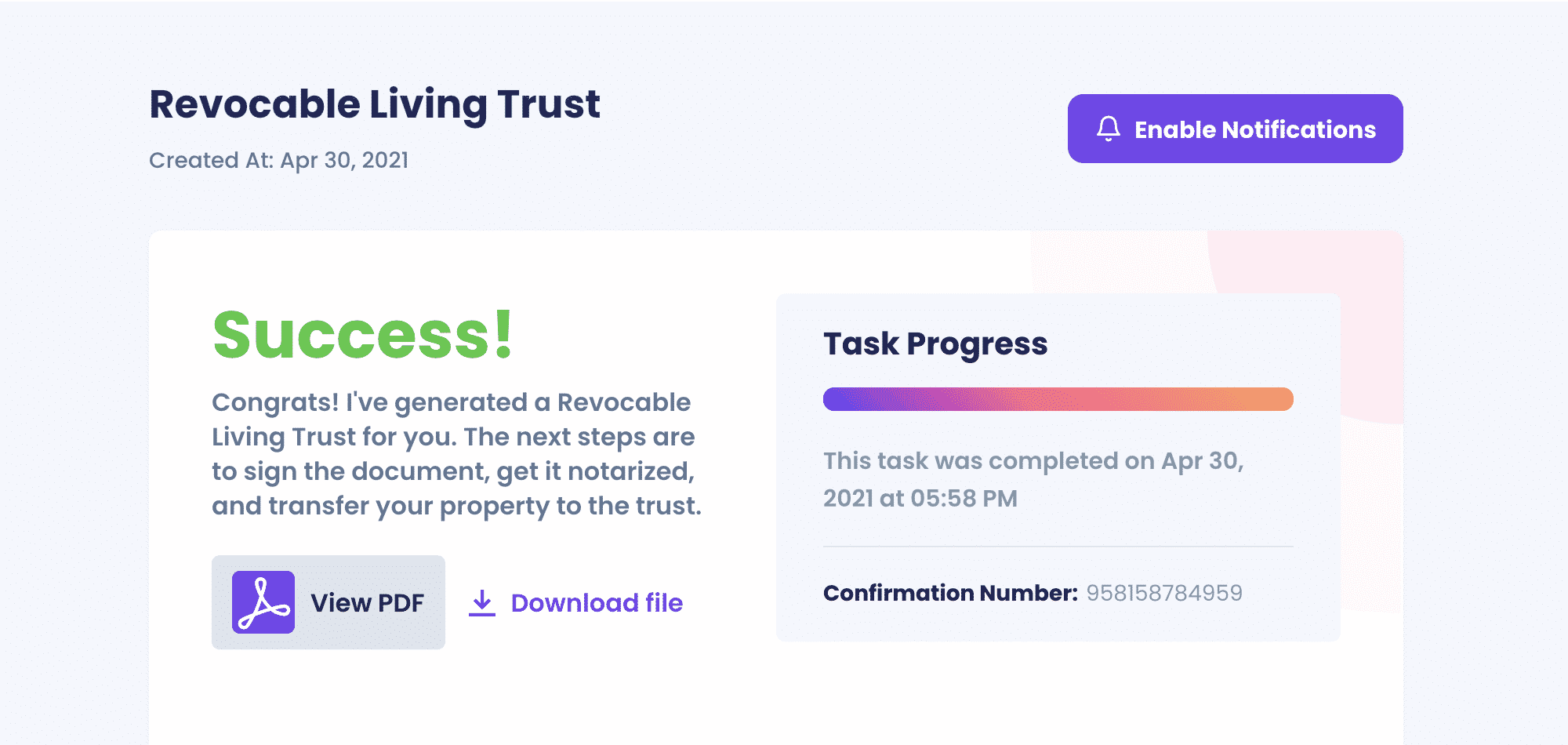Screen dimensions: 1568x745
Task: Click the View PDF text label
Action: [367, 603]
